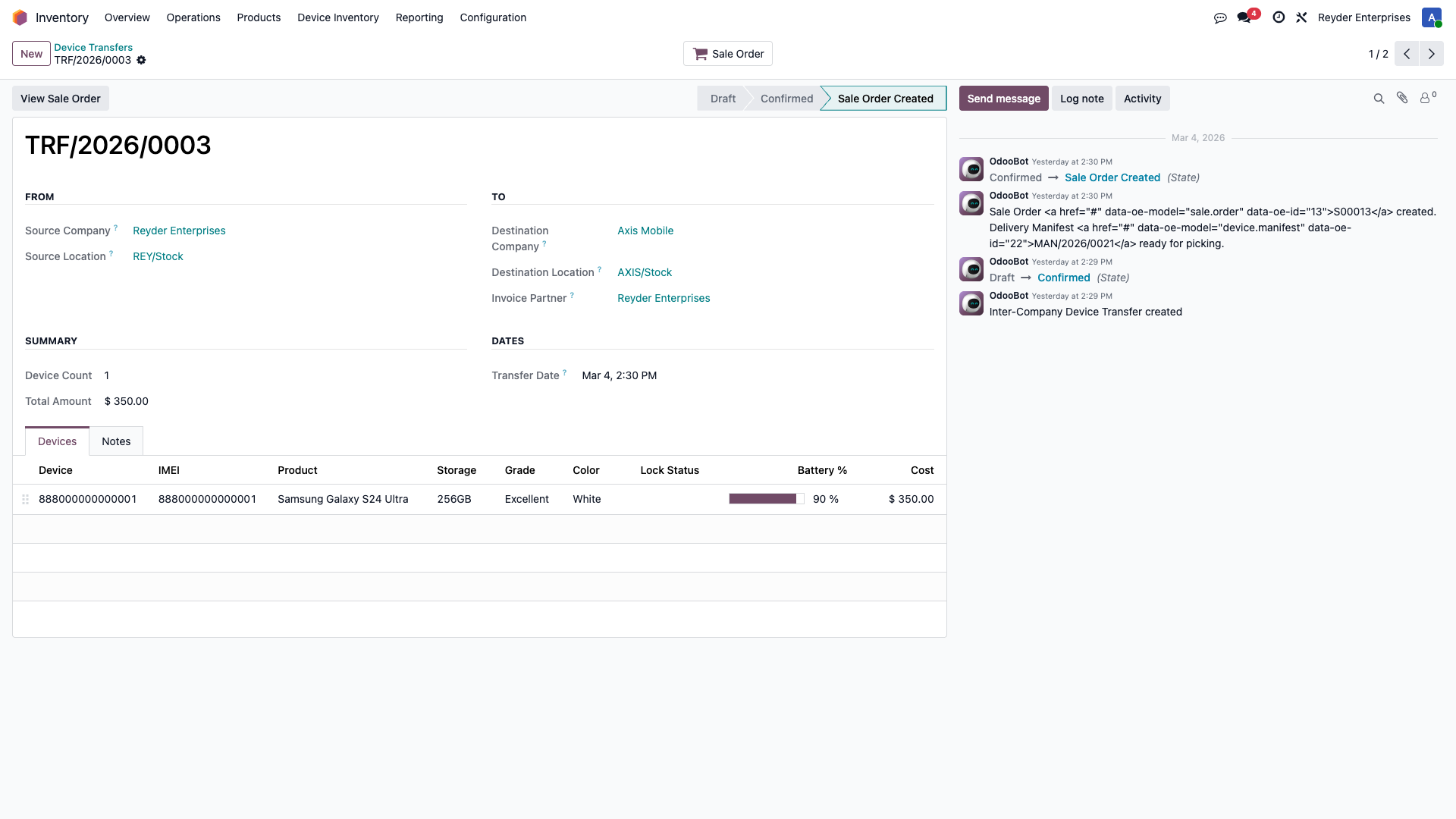Open the AXIS/Stock destination location link

point(645,272)
